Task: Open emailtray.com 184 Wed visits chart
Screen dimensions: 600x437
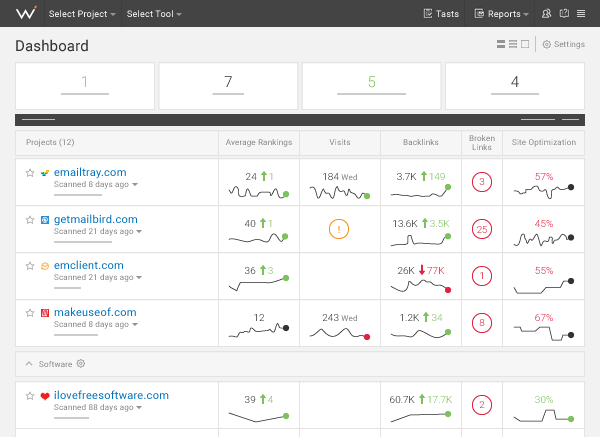Action: point(340,192)
